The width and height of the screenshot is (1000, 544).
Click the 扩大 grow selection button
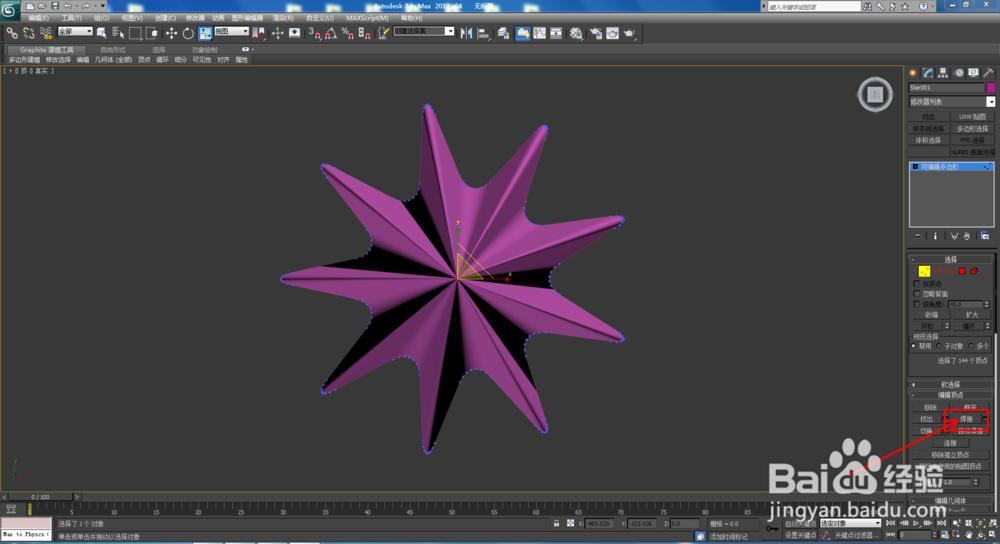971,315
